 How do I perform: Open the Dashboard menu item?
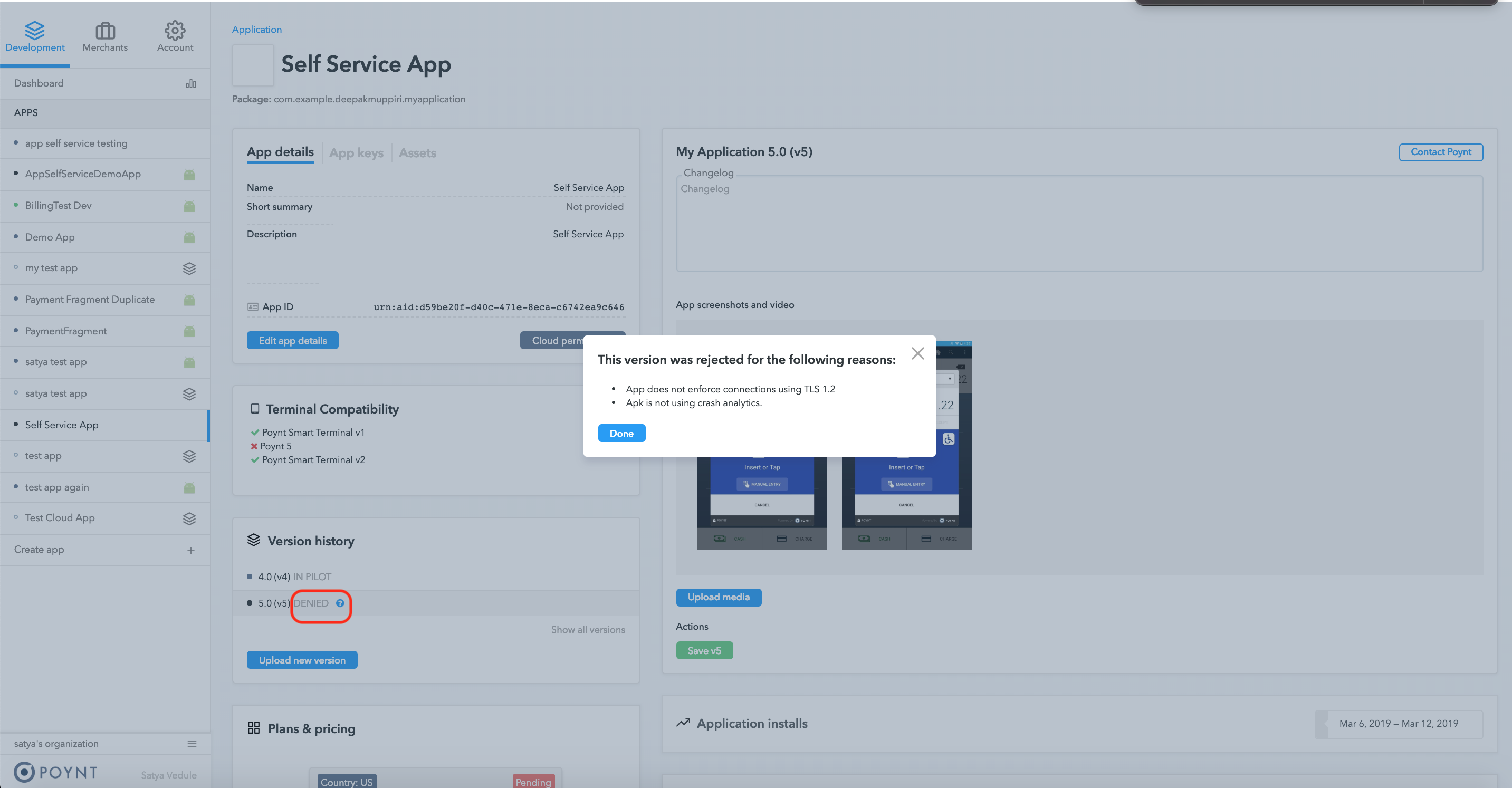coord(105,83)
